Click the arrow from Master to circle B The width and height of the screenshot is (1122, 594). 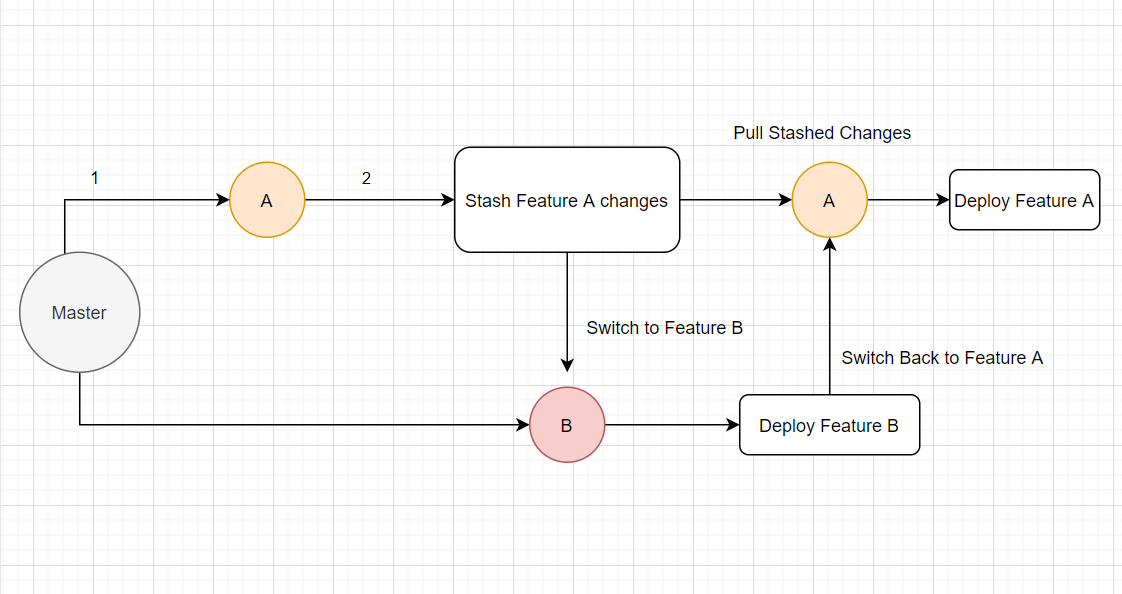click(x=300, y=425)
